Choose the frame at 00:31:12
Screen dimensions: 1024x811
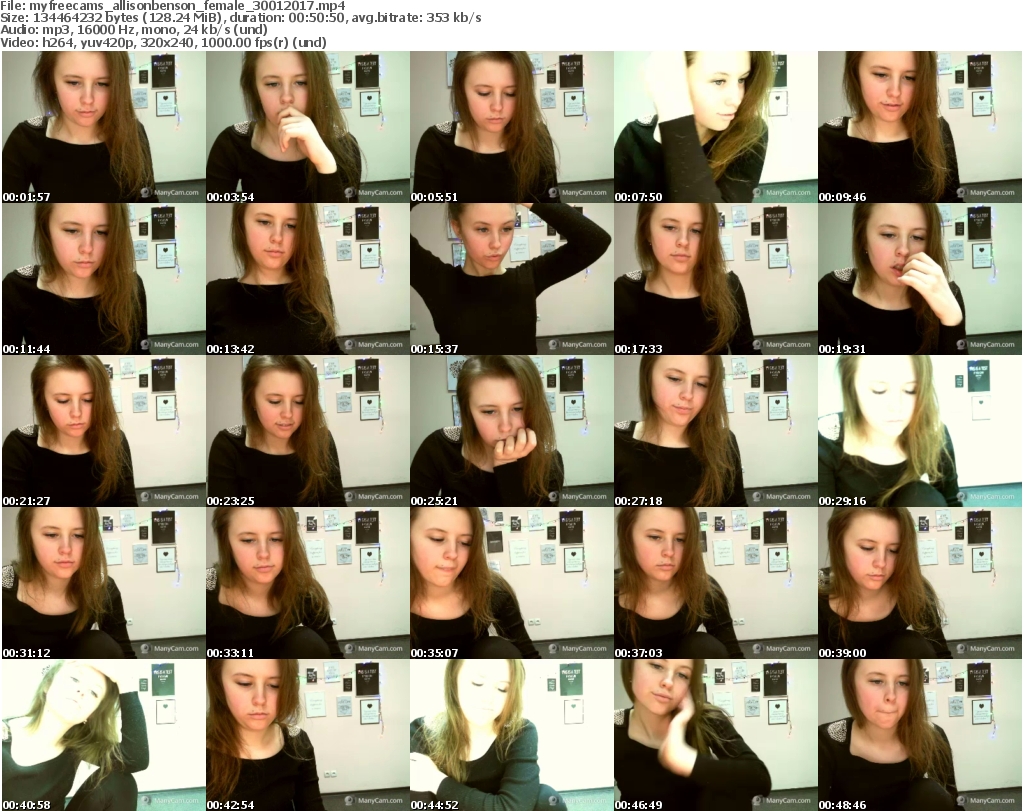click(x=104, y=583)
